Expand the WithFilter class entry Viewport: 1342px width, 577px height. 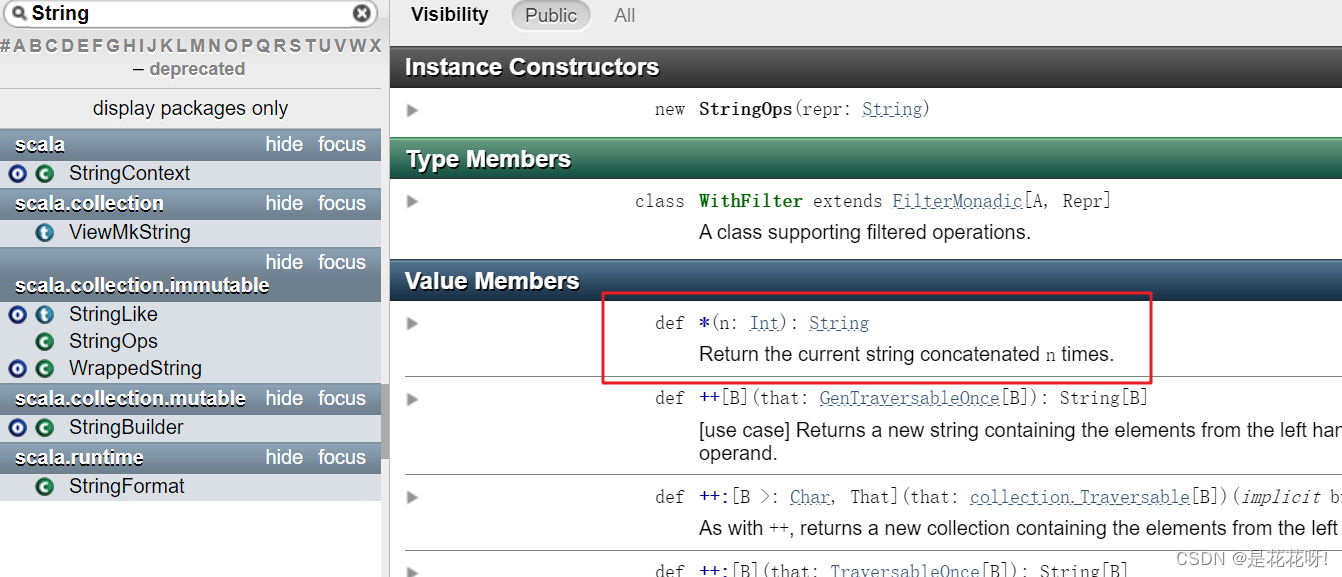pos(412,202)
